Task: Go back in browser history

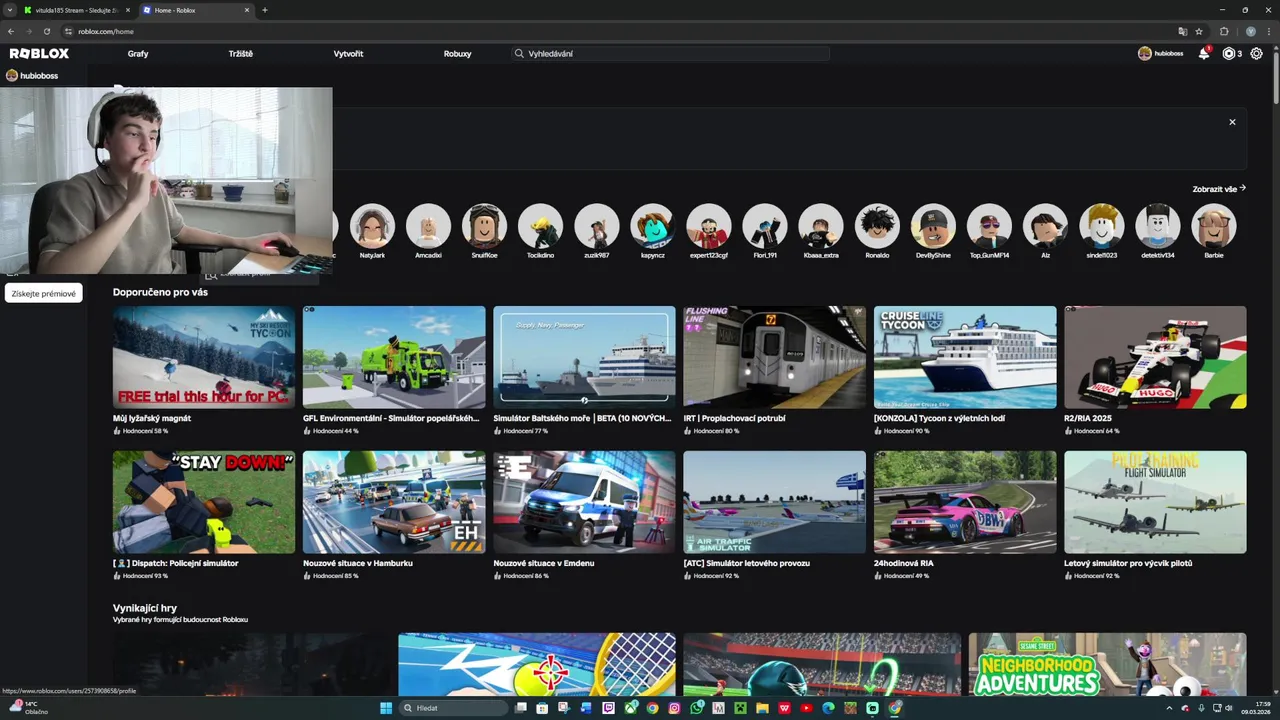Action: coord(11,31)
